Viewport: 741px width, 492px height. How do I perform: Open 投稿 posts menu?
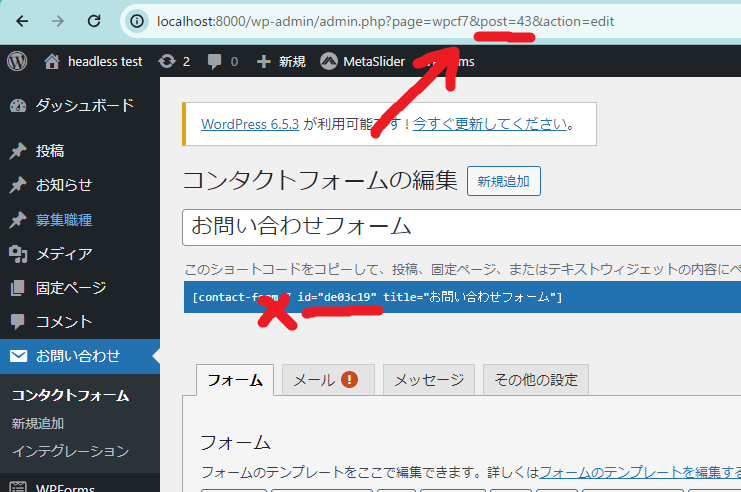(x=50, y=151)
